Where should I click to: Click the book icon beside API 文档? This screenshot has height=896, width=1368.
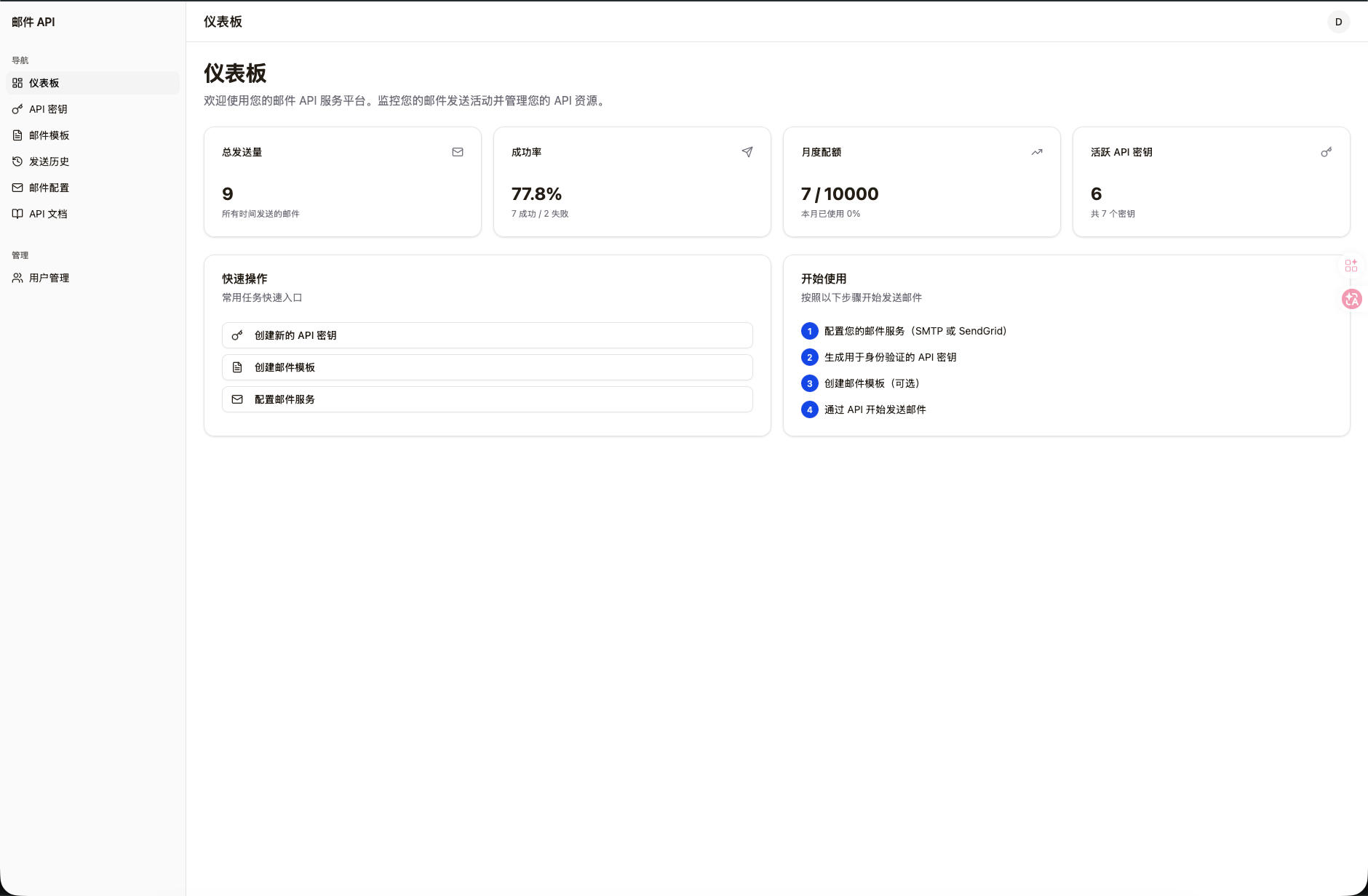[x=17, y=214]
